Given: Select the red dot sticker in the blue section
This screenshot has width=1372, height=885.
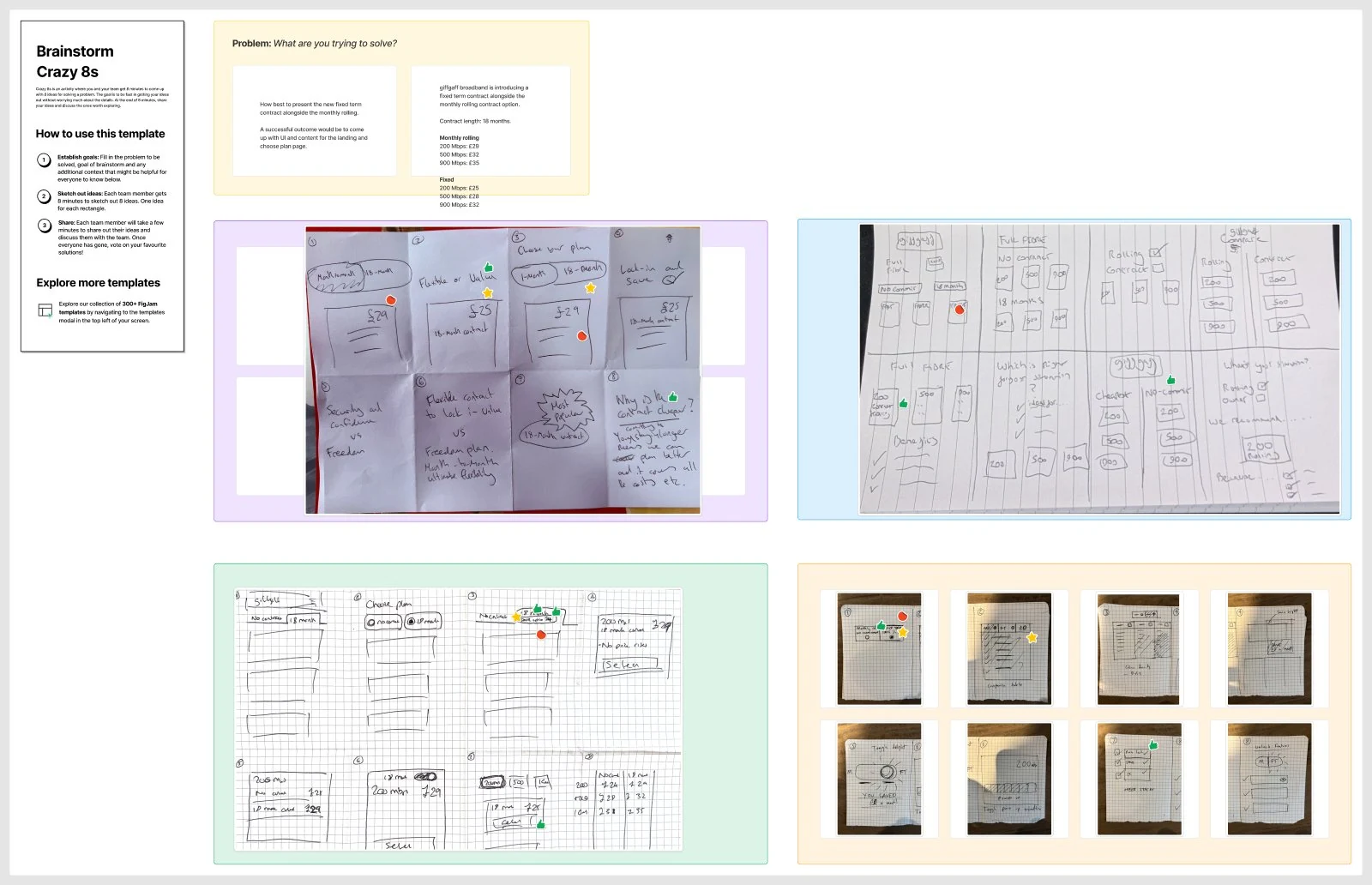Looking at the screenshot, I should coord(960,310).
